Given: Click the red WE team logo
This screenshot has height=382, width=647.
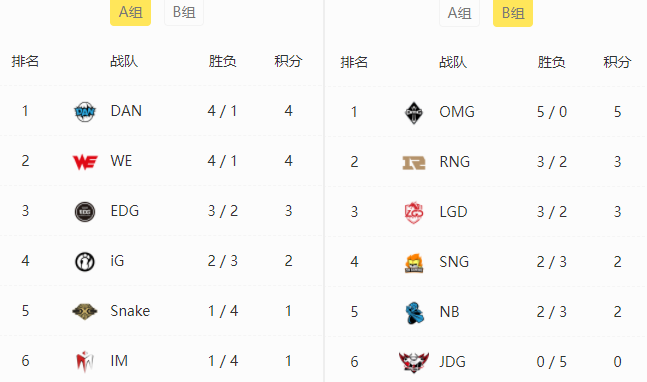Looking at the screenshot, I should [85, 162].
